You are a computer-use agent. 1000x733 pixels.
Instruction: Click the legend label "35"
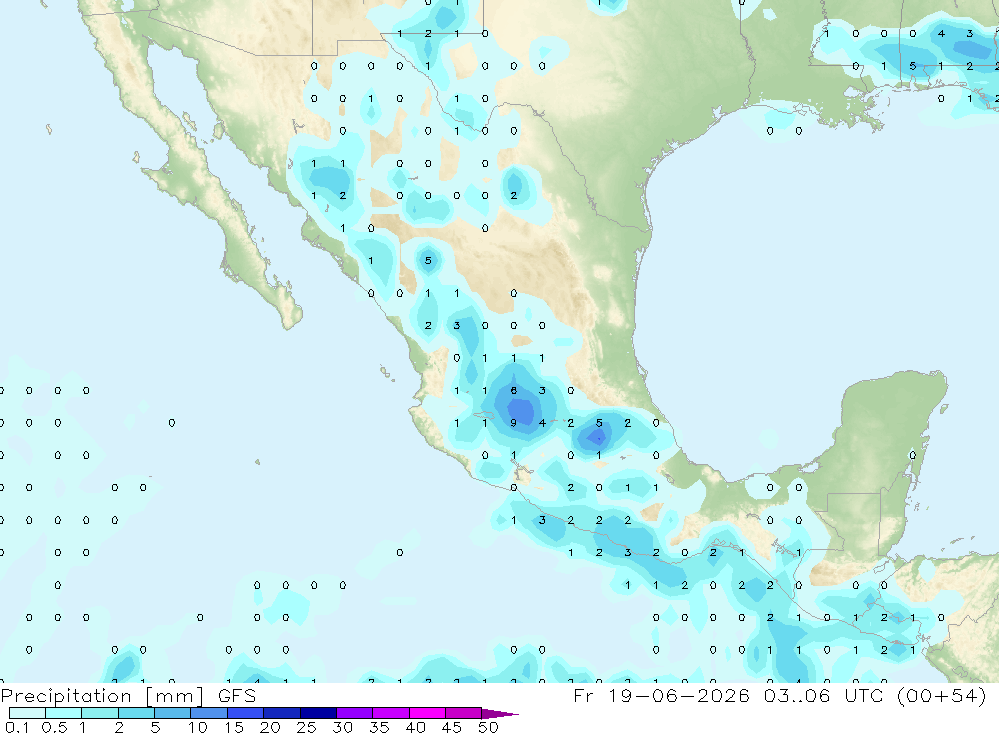coord(379,727)
